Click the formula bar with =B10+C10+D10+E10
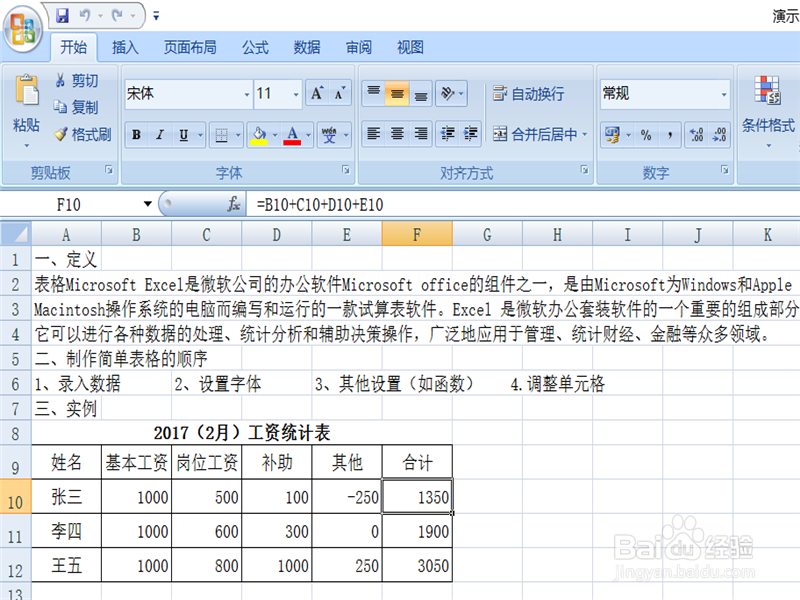Viewport: 800px width, 600px height. coord(523,205)
